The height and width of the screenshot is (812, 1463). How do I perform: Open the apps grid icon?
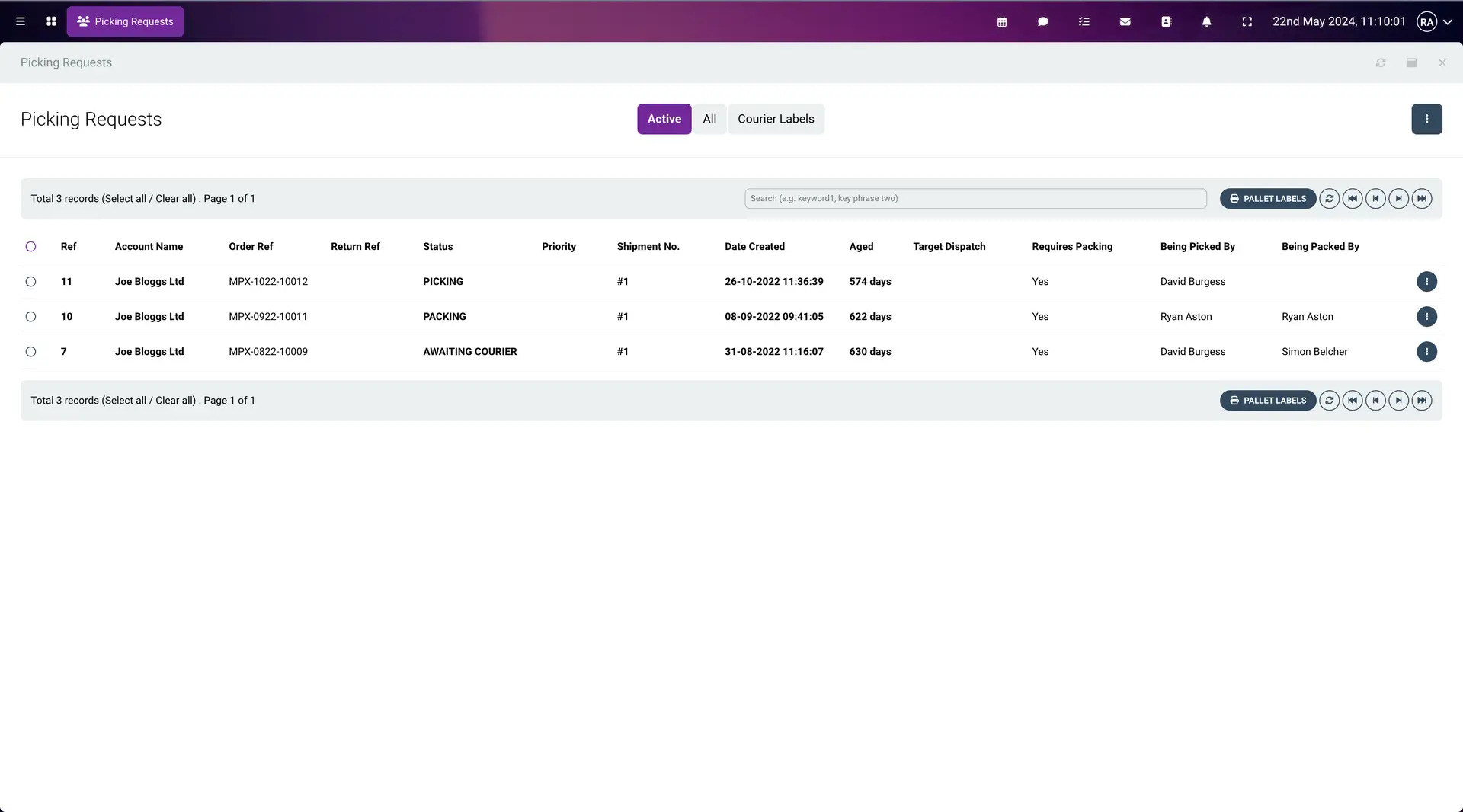click(51, 22)
